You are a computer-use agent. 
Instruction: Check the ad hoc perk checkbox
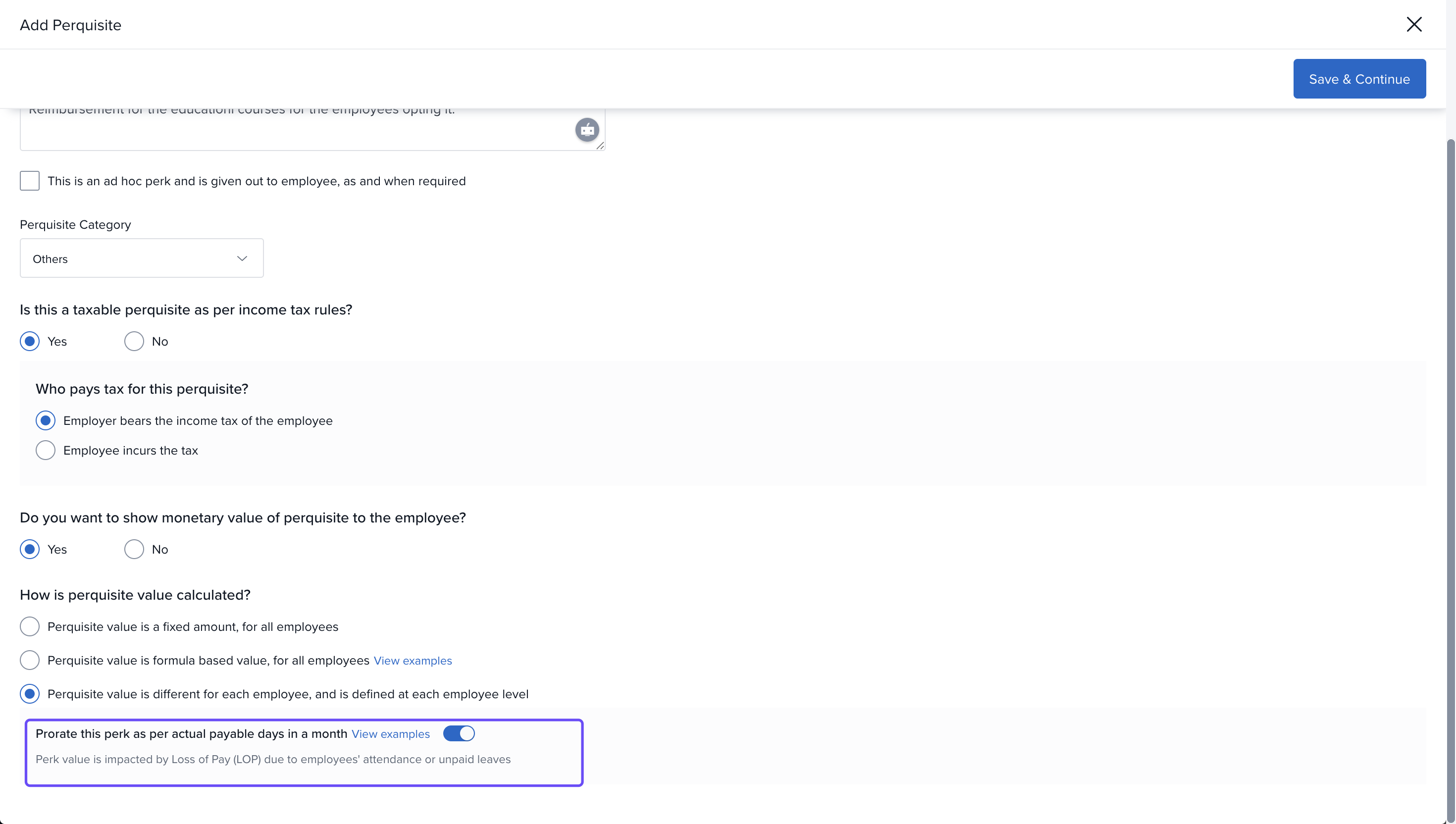pos(29,181)
